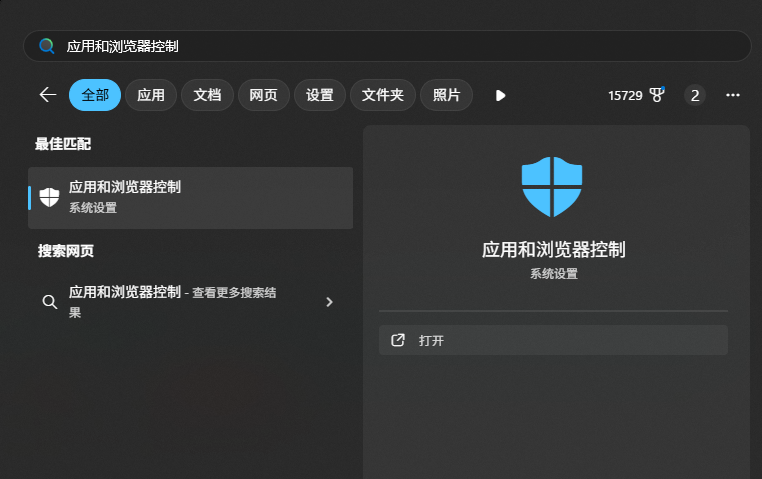Click the open-external icon beside 打开
The image size is (762, 479).
(398, 340)
